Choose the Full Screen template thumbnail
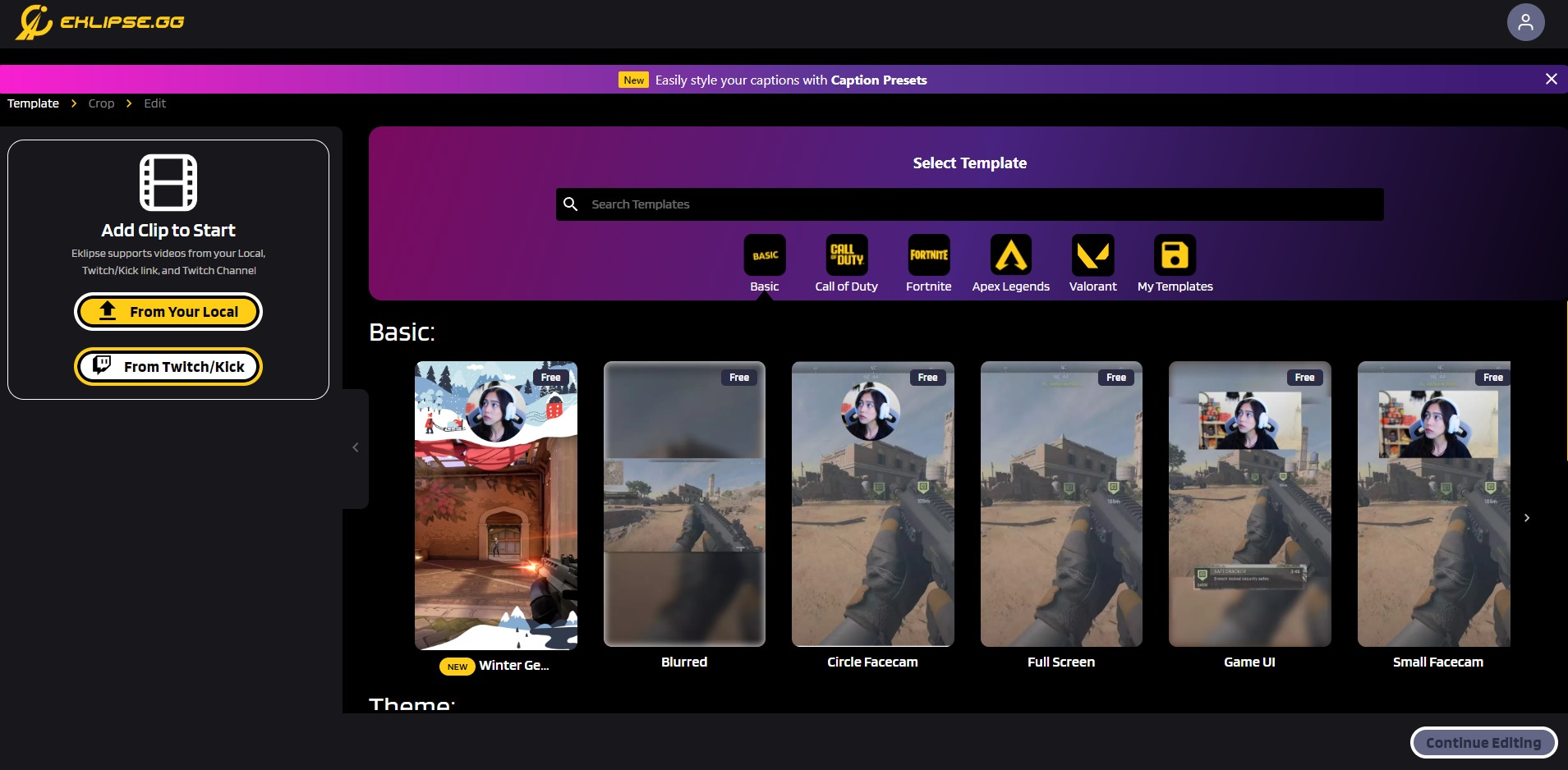Screen dimensions: 1568x770 (1061, 504)
